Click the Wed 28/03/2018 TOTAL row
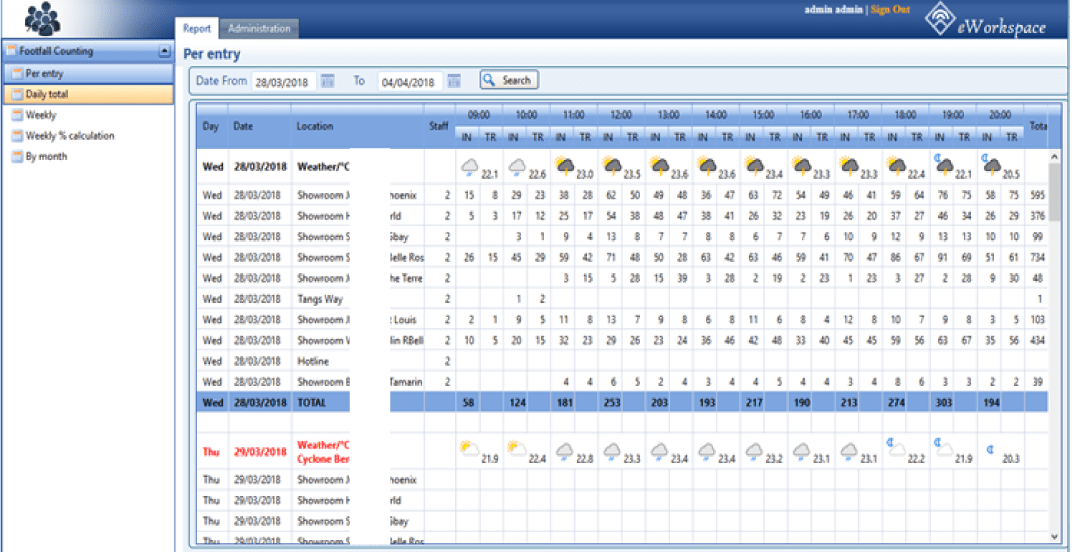 pyautogui.click(x=622, y=402)
